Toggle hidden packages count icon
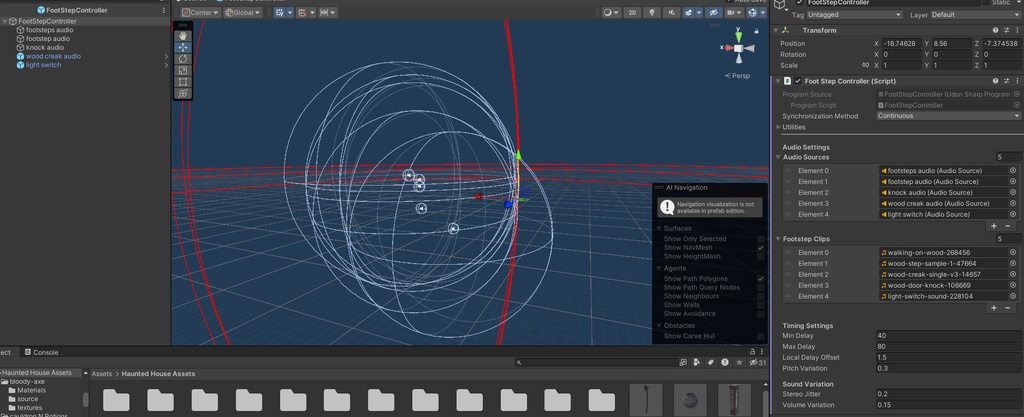 tap(758, 362)
